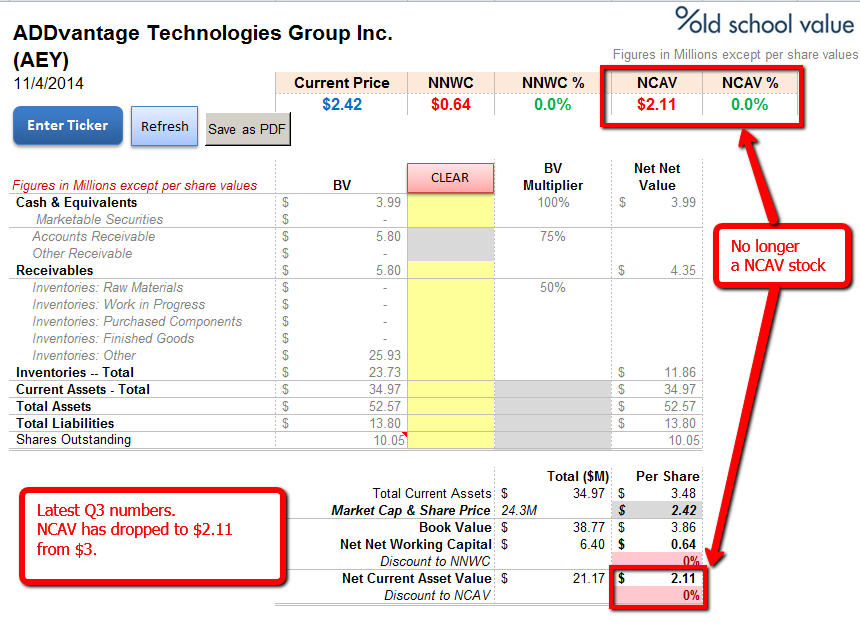Image resolution: width=860 pixels, height=635 pixels.
Task: Select the yellow Receivables override cell
Action: (450, 270)
